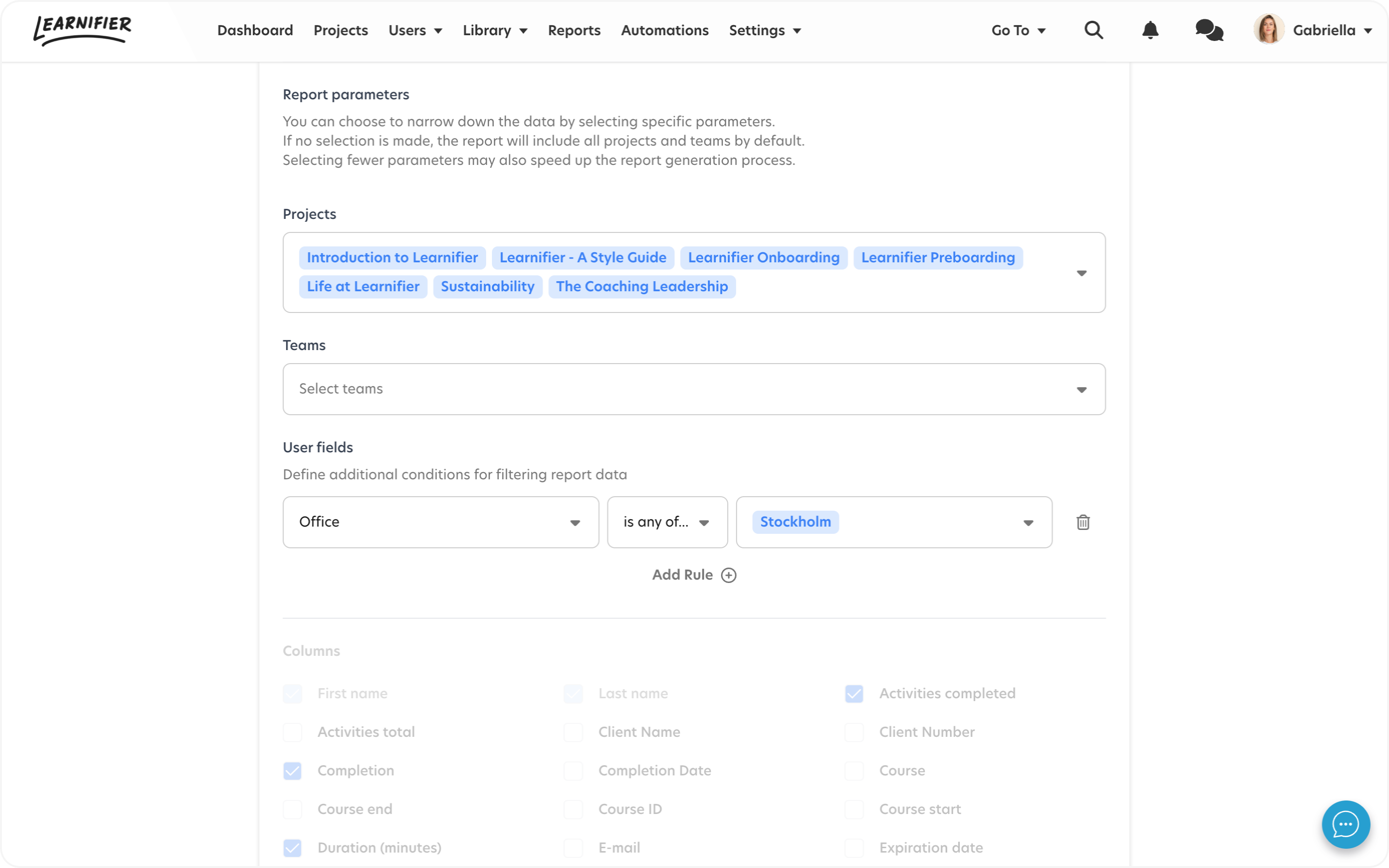Toggle the Last name column checkbox
This screenshot has width=1389, height=868.
(x=573, y=693)
